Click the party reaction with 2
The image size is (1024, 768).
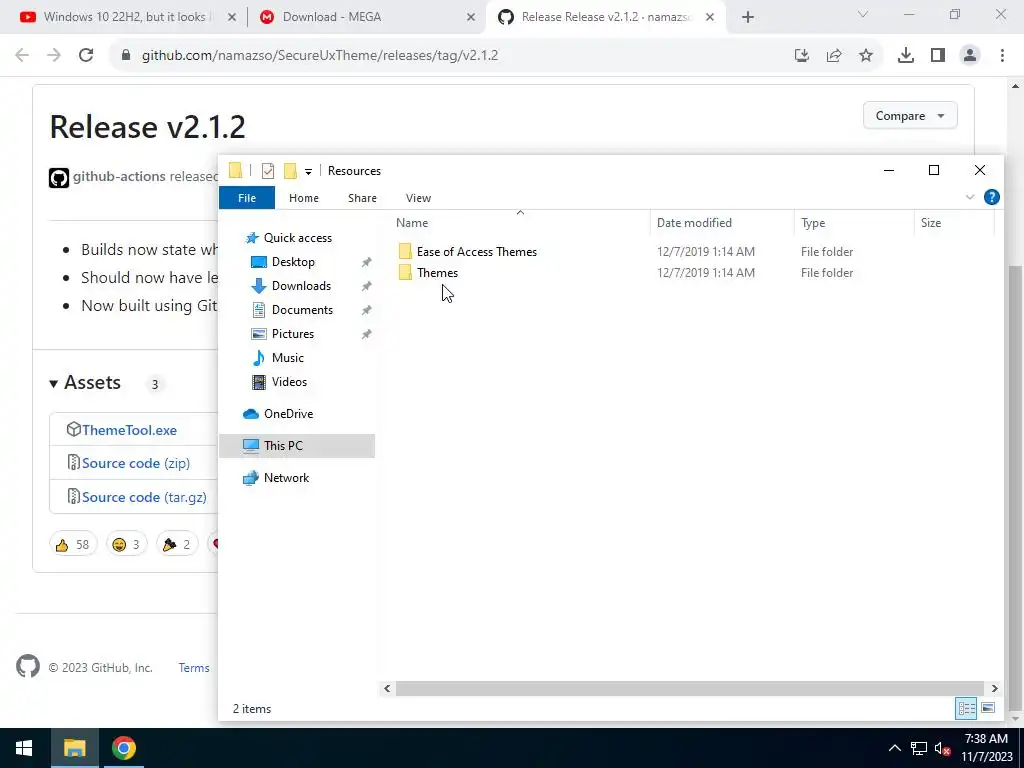click(177, 544)
